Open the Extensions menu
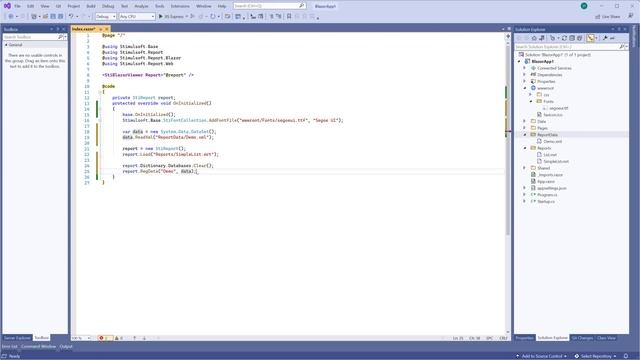This screenshot has height=360, width=640. (x=180, y=6)
